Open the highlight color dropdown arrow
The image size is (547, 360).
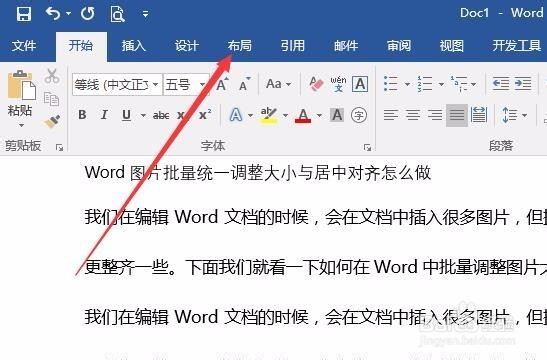pos(285,115)
